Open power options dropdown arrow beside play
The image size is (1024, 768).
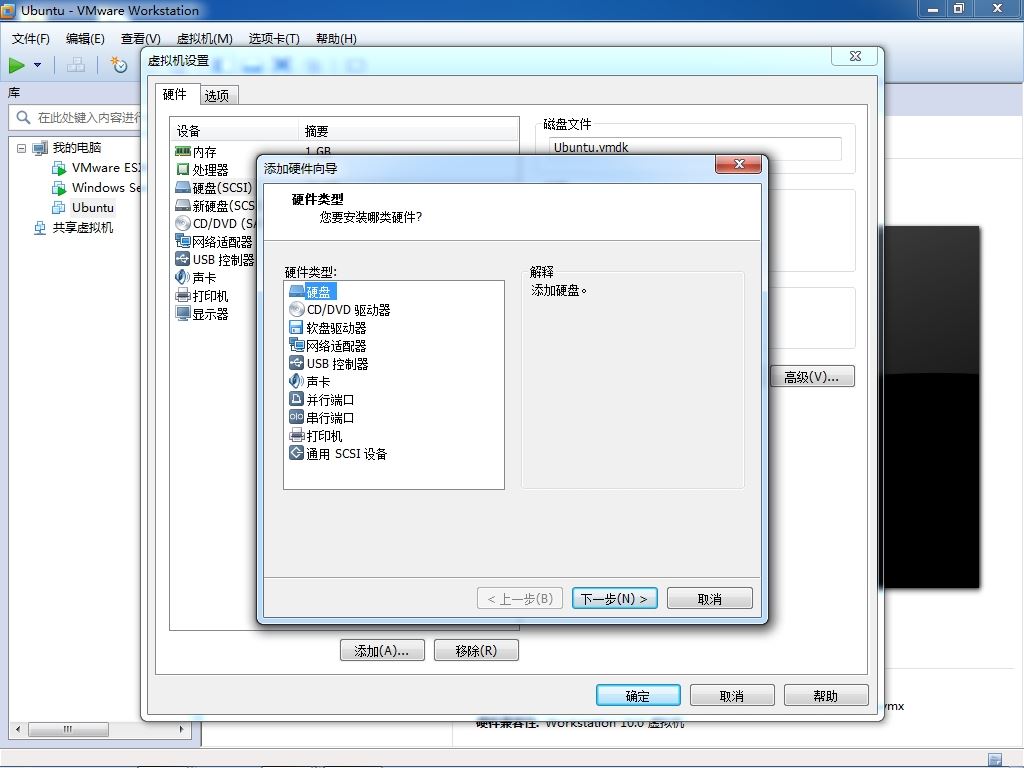pyautogui.click(x=37, y=65)
